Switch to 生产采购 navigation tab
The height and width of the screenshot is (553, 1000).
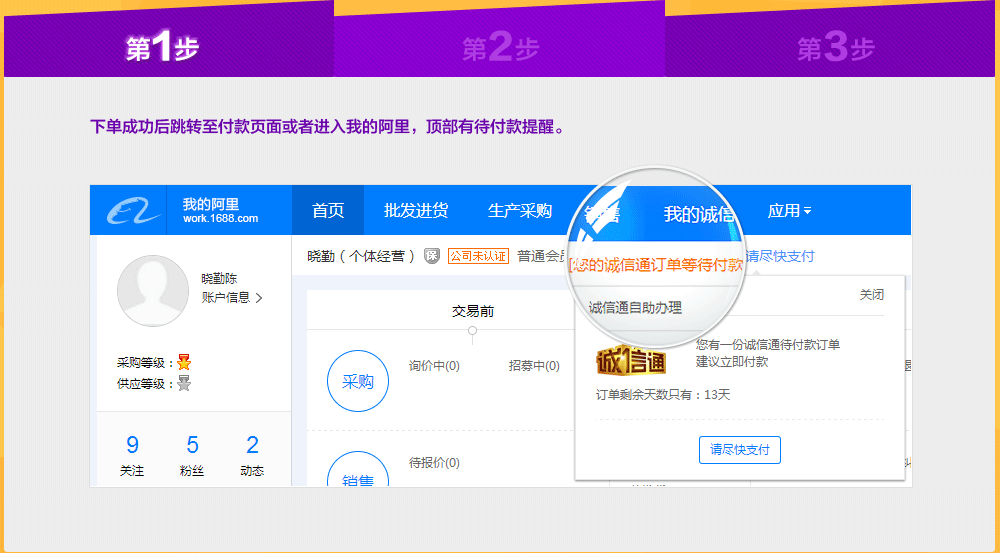[520, 211]
